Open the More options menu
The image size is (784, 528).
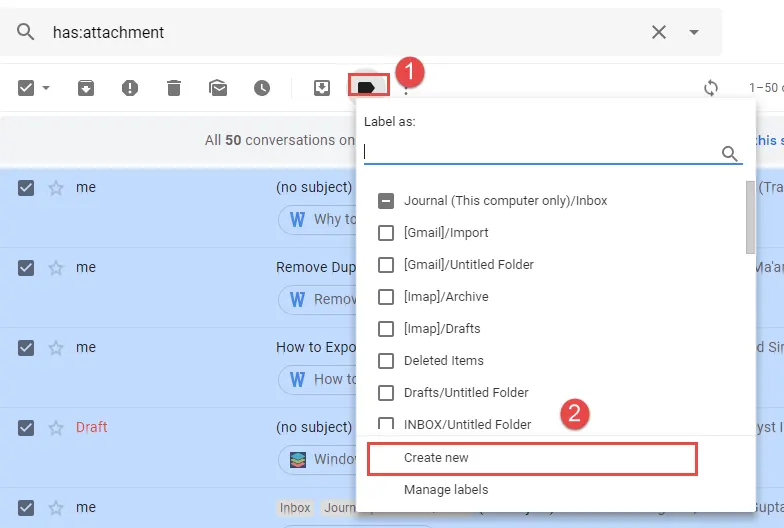(406, 90)
